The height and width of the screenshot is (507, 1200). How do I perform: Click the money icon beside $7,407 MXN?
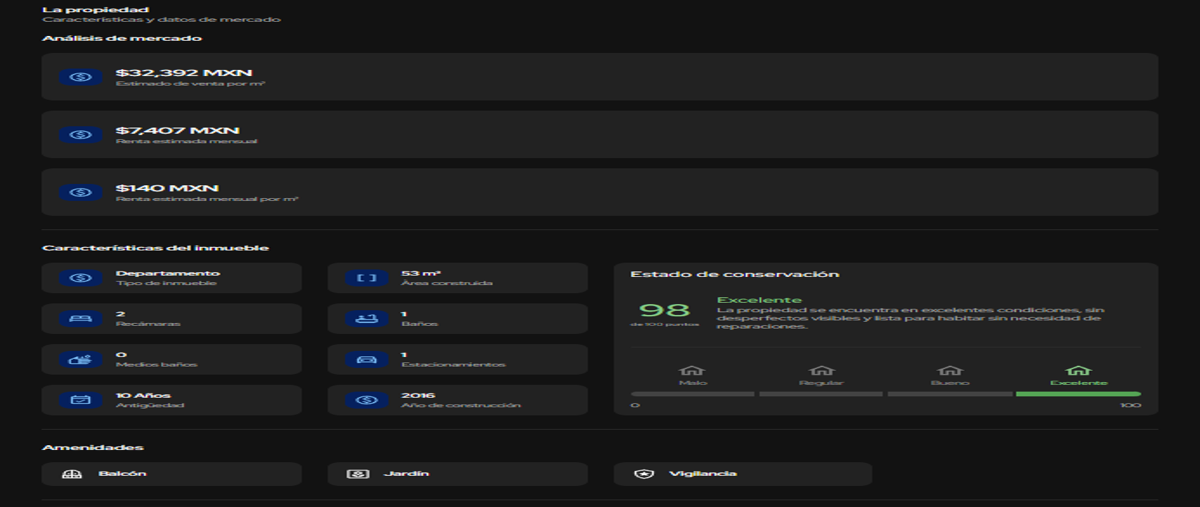coord(80,135)
